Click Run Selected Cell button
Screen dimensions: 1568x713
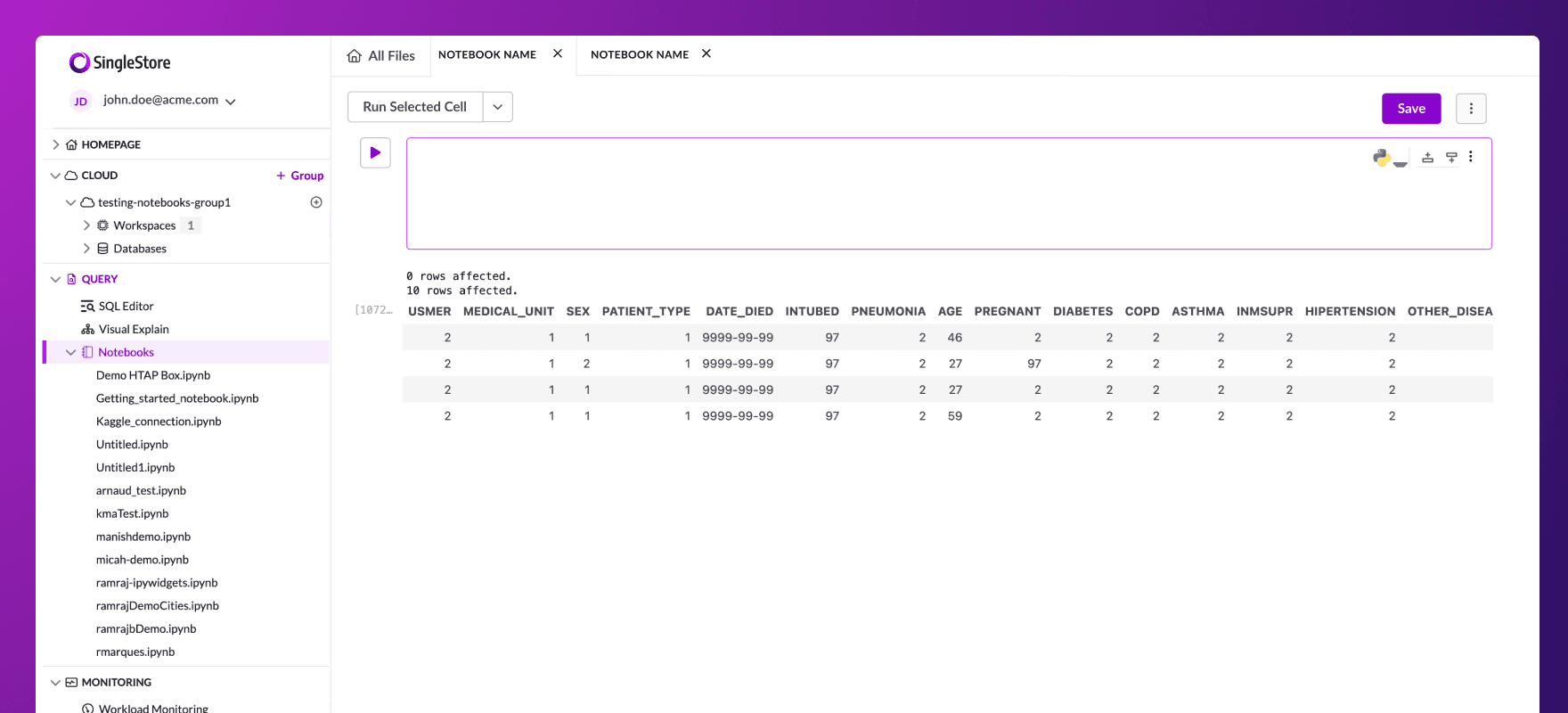pos(415,107)
